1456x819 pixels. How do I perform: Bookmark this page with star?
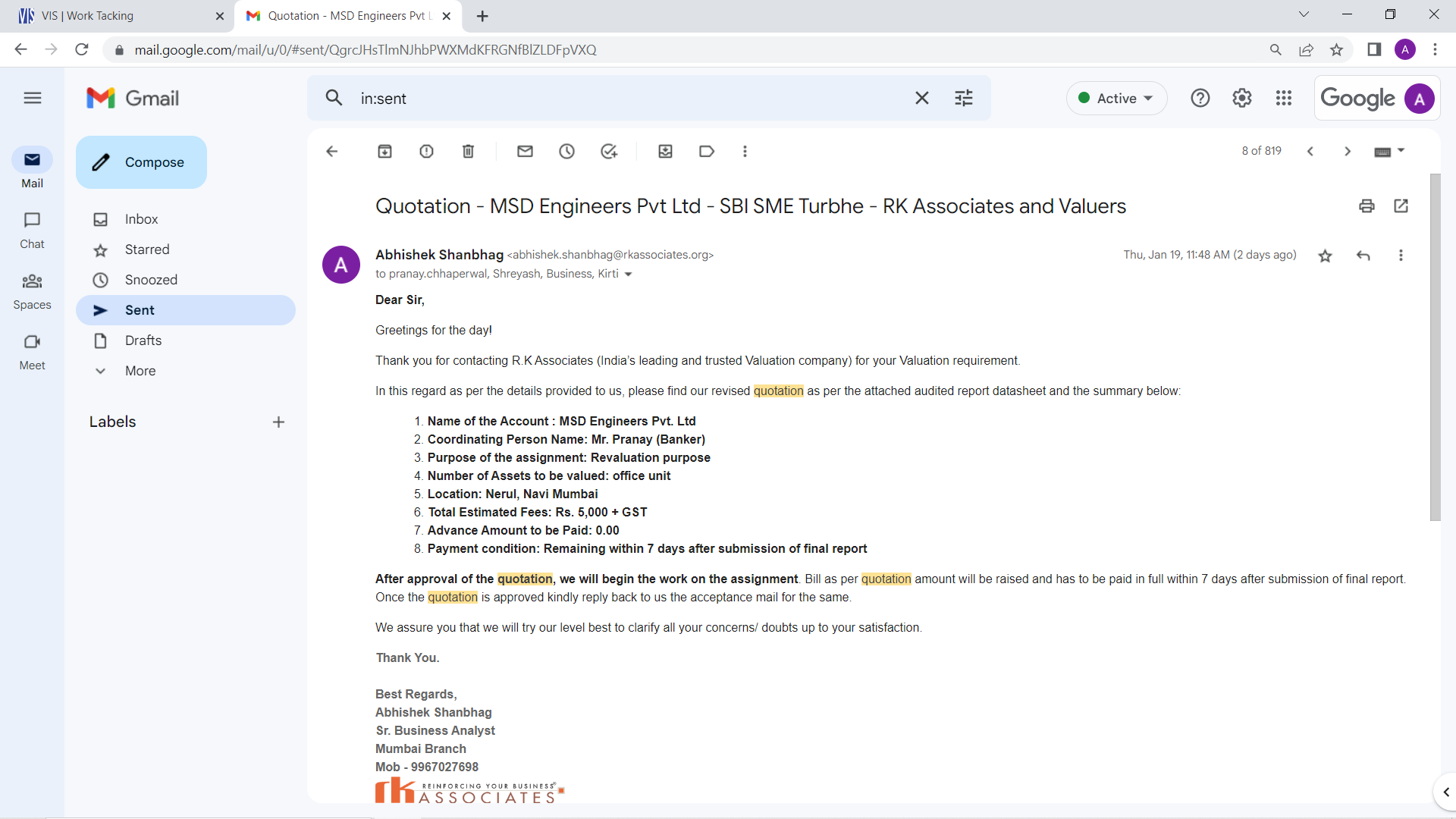(x=1336, y=49)
